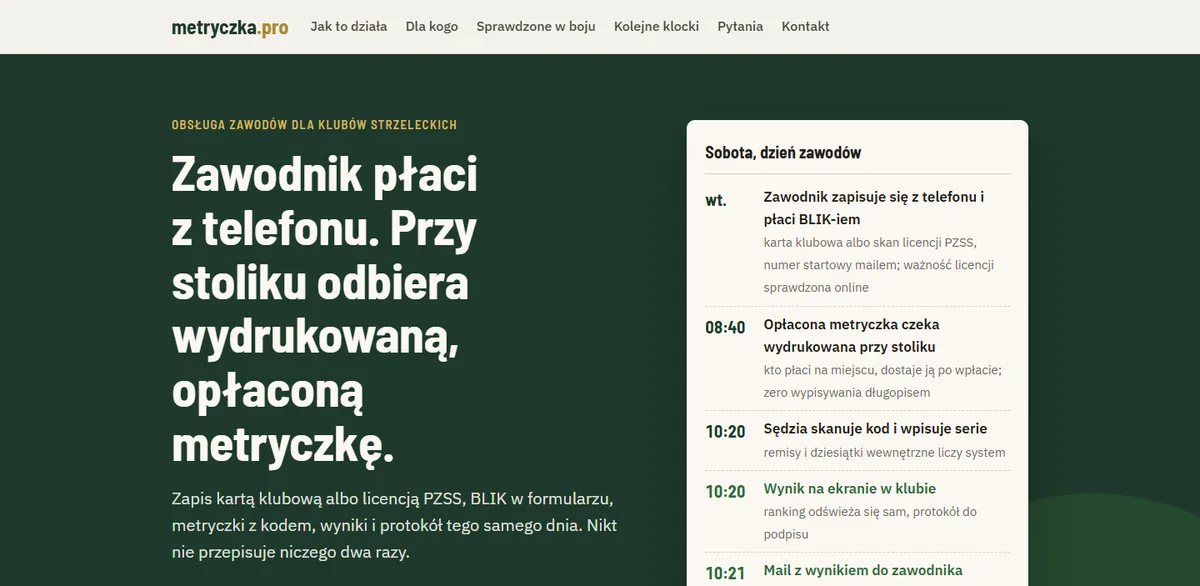The width and height of the screenshot is (1200, 586).
Task: Click the card title "Sobota, dzień zawodów"
Action: click(783, 153)
